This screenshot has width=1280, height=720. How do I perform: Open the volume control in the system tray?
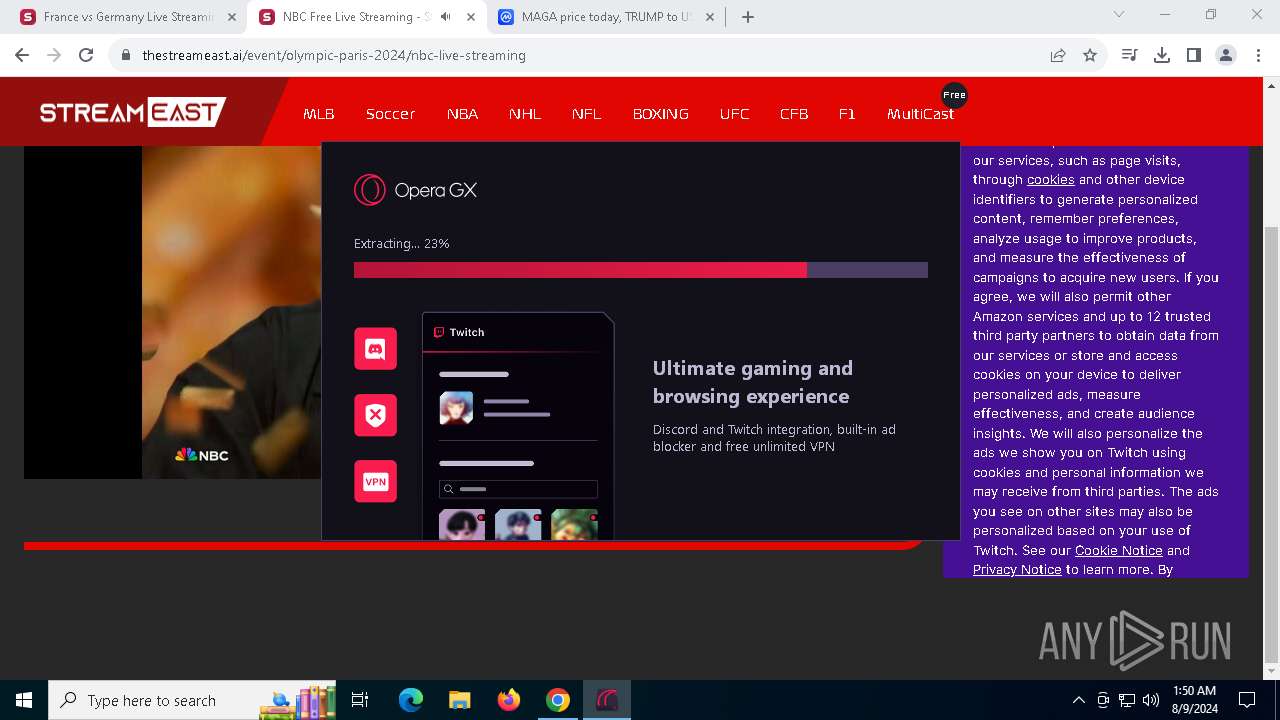[1151, 700]
